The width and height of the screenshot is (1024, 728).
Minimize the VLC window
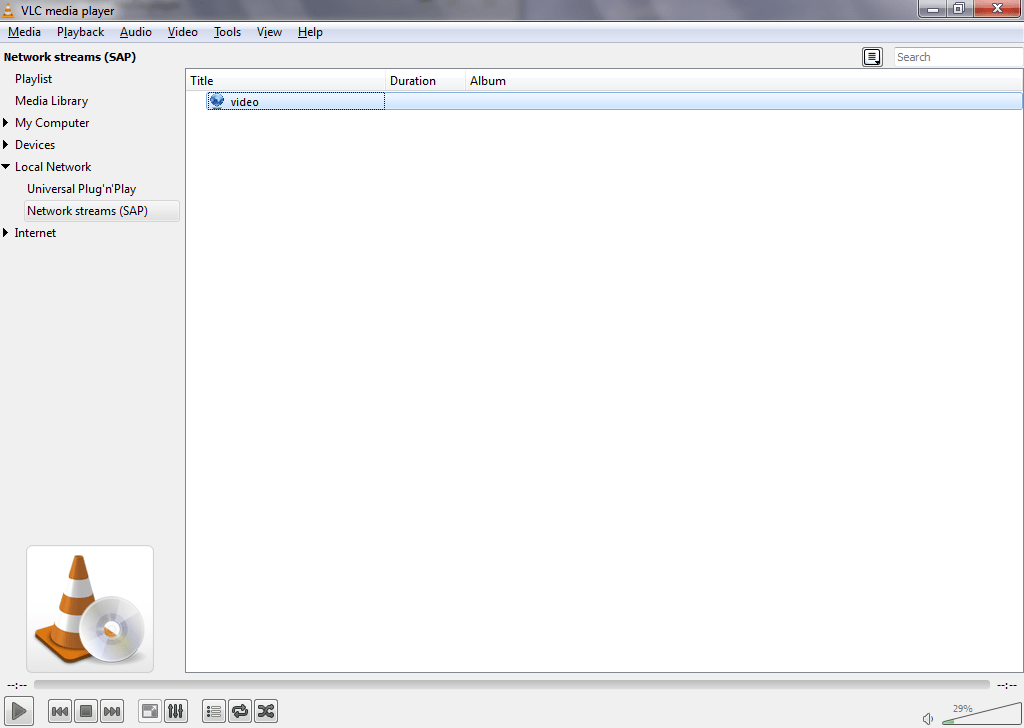(933, 8)
